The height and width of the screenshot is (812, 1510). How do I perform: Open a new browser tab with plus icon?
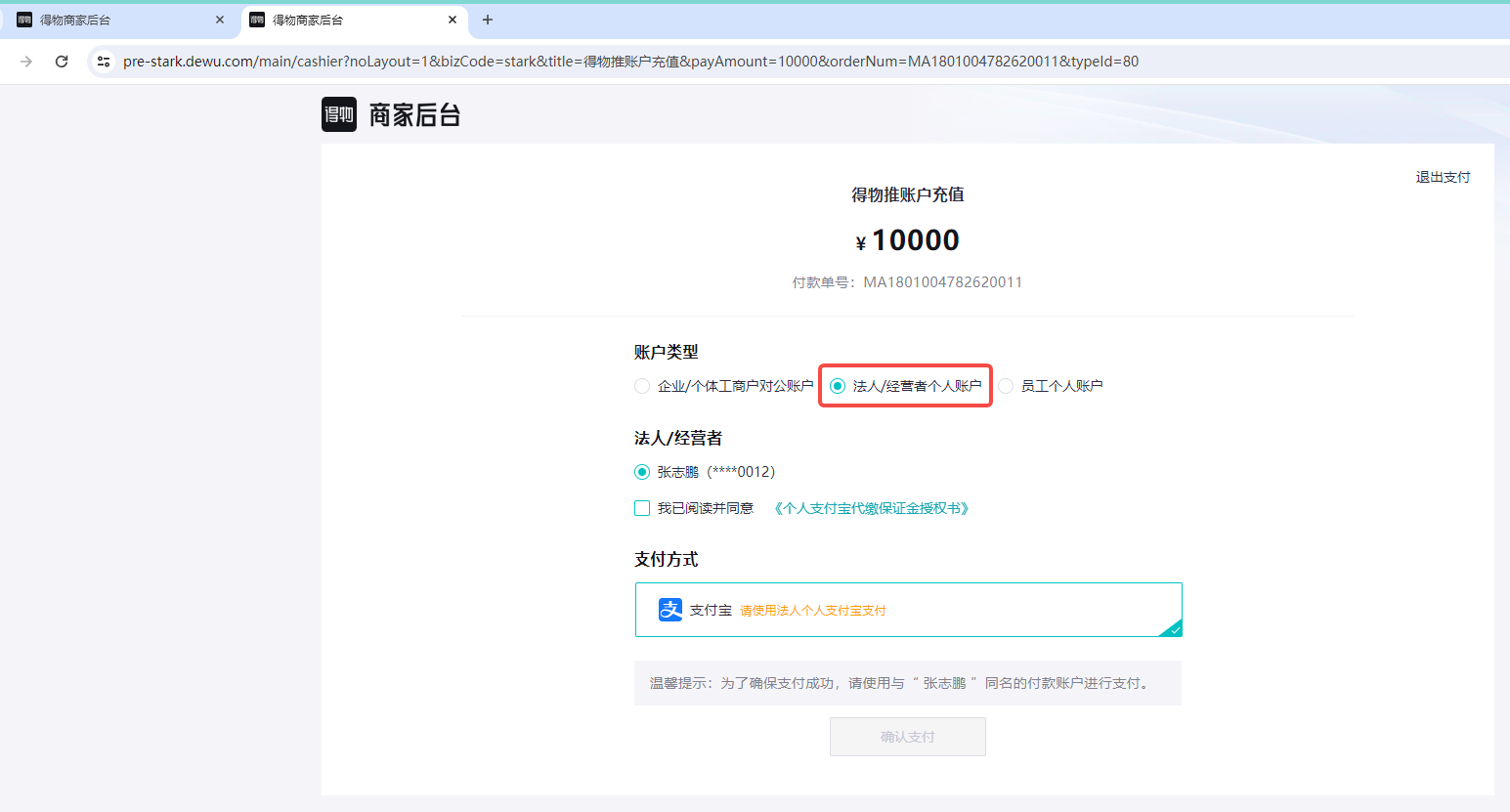click(488, 20)
